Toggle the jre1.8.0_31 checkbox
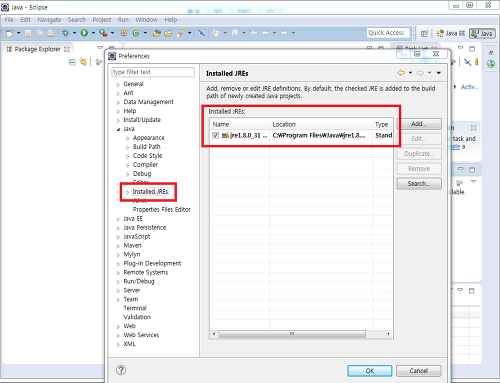 tap(215, 135)
